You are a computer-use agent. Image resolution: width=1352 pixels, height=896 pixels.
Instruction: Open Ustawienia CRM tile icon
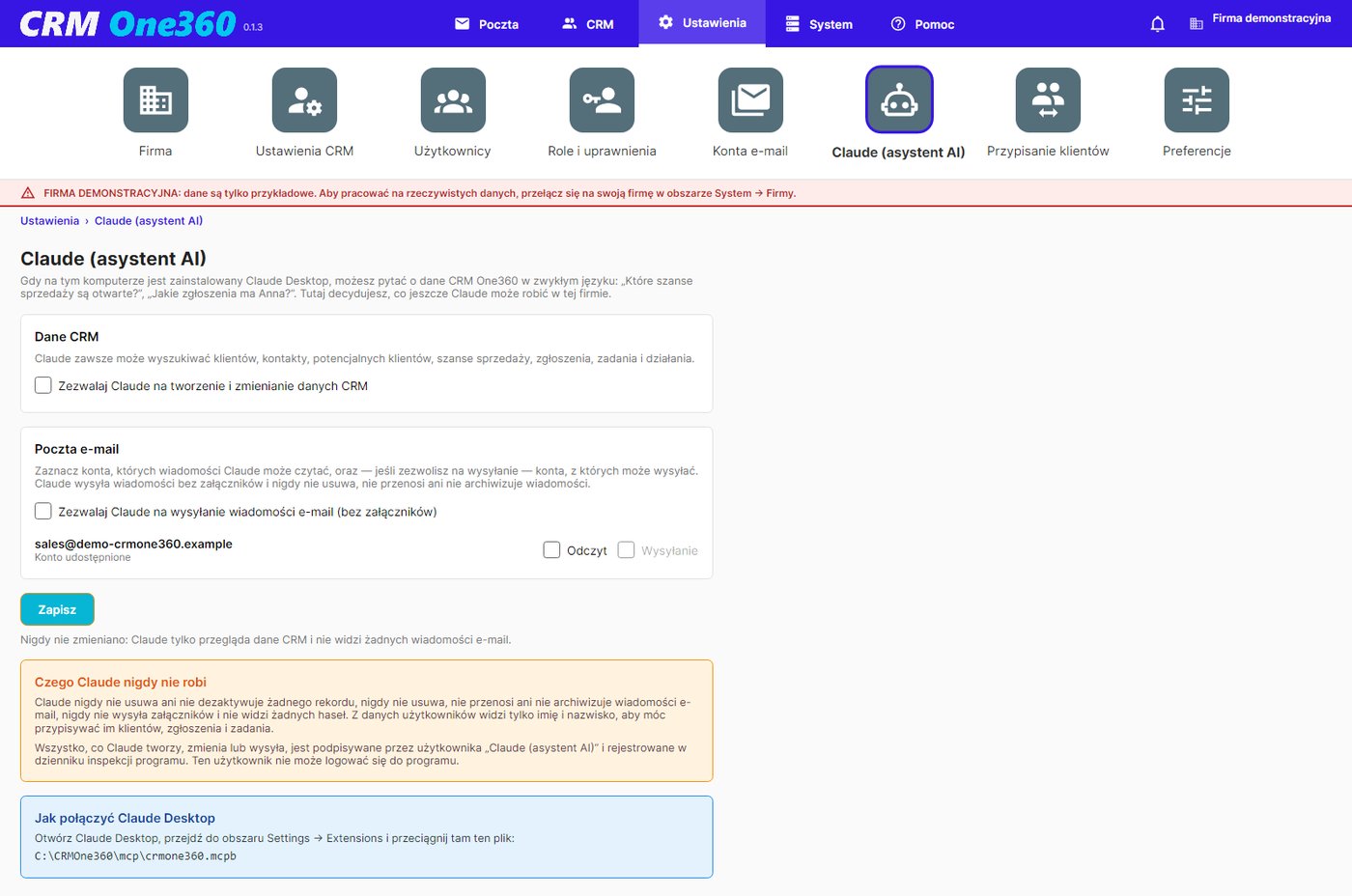(304, 99)
